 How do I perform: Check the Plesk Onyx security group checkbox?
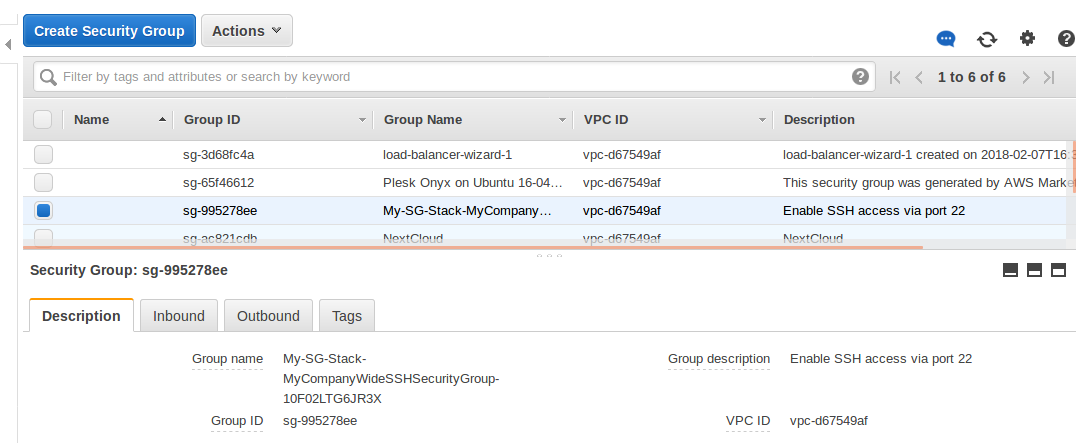(x=44, y=183)
